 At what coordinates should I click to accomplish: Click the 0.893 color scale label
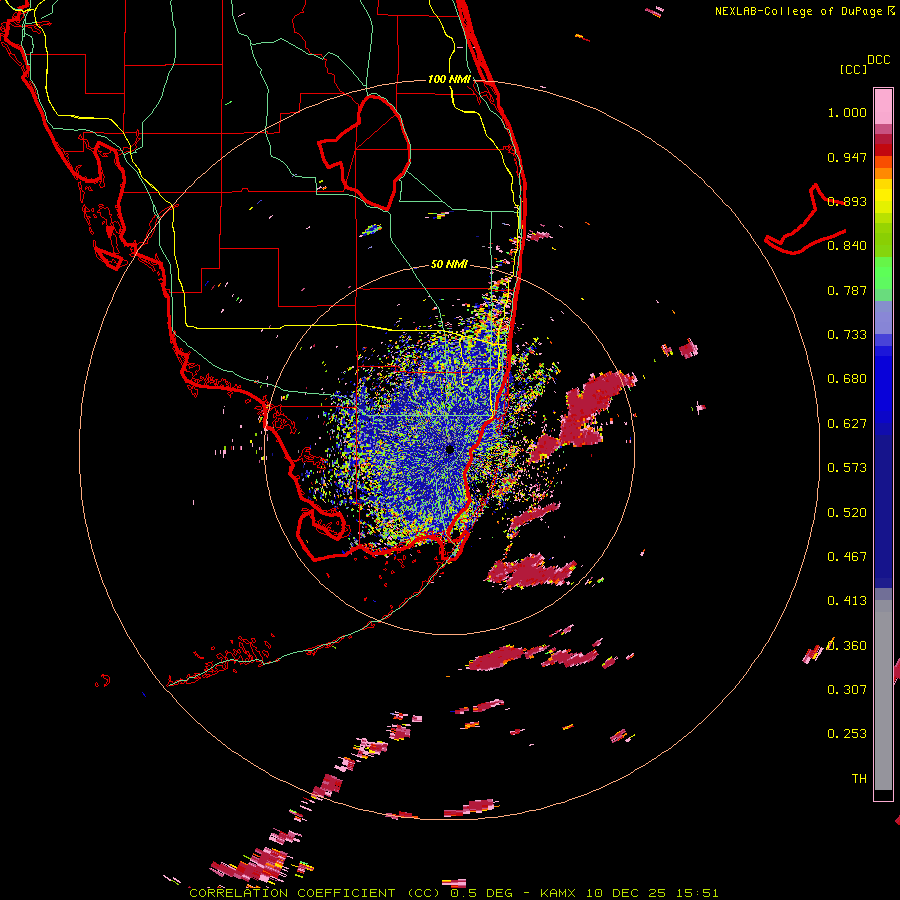coord(847,201)
